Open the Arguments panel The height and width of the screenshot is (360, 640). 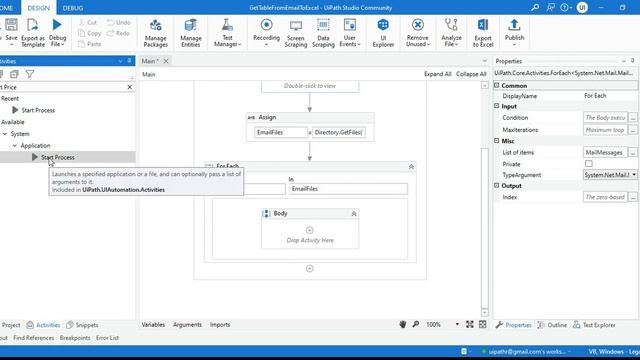187,324
